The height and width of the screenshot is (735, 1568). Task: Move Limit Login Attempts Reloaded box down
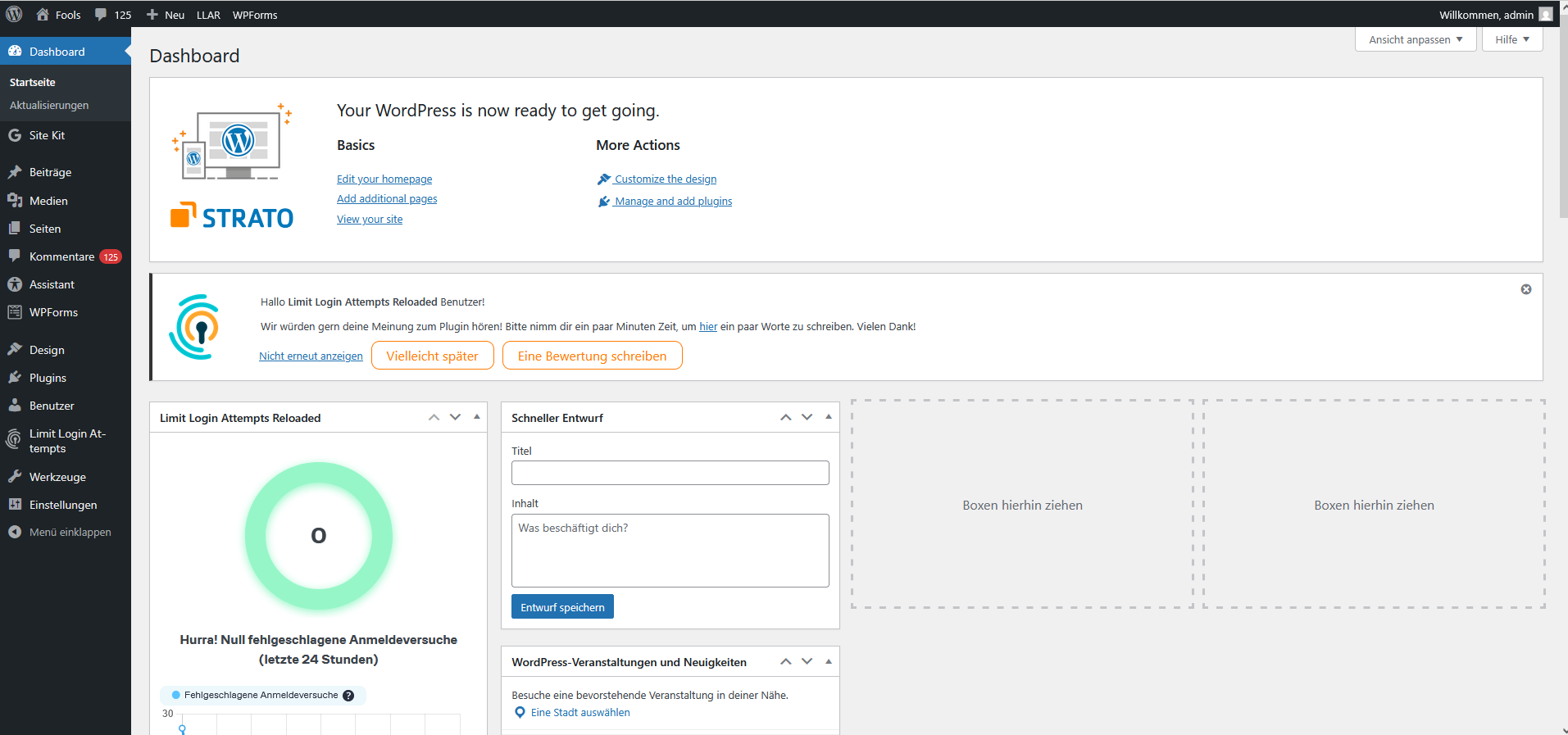pos(456,417)
